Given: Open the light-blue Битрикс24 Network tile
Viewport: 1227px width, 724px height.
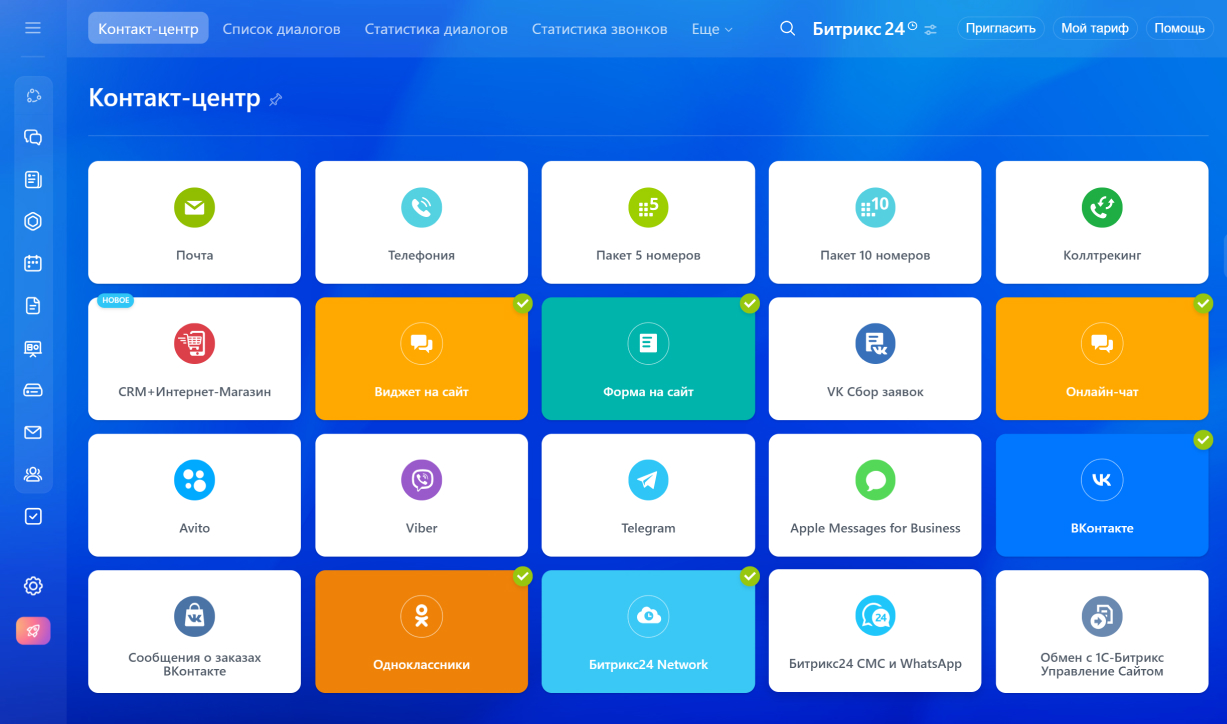Looking at the screenshot, I should [648, 632].
